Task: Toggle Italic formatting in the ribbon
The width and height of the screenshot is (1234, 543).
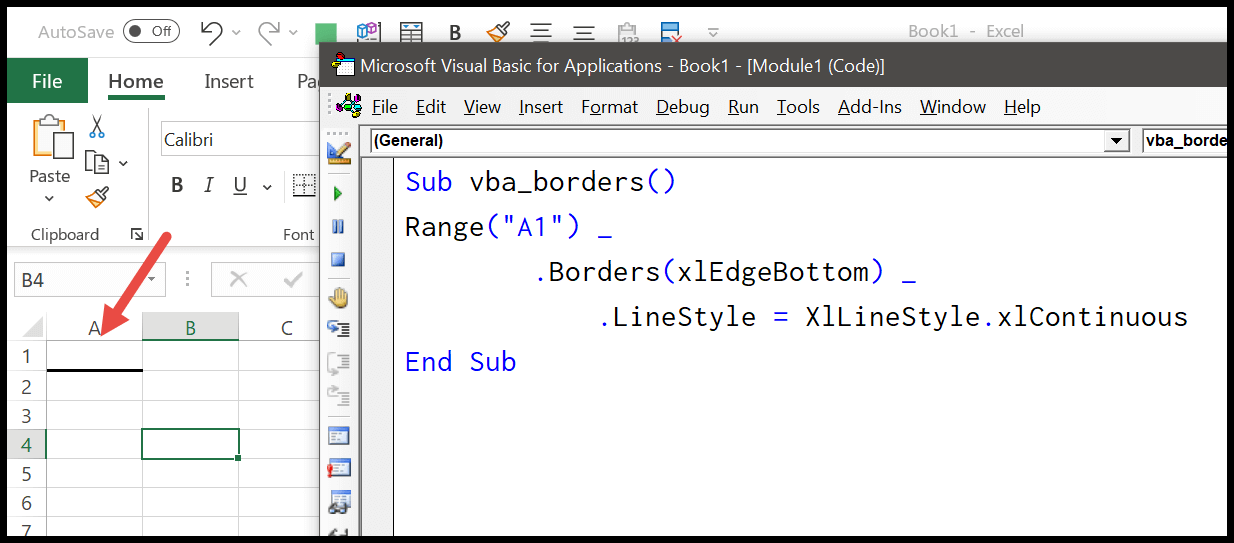Action: point(209,185)
